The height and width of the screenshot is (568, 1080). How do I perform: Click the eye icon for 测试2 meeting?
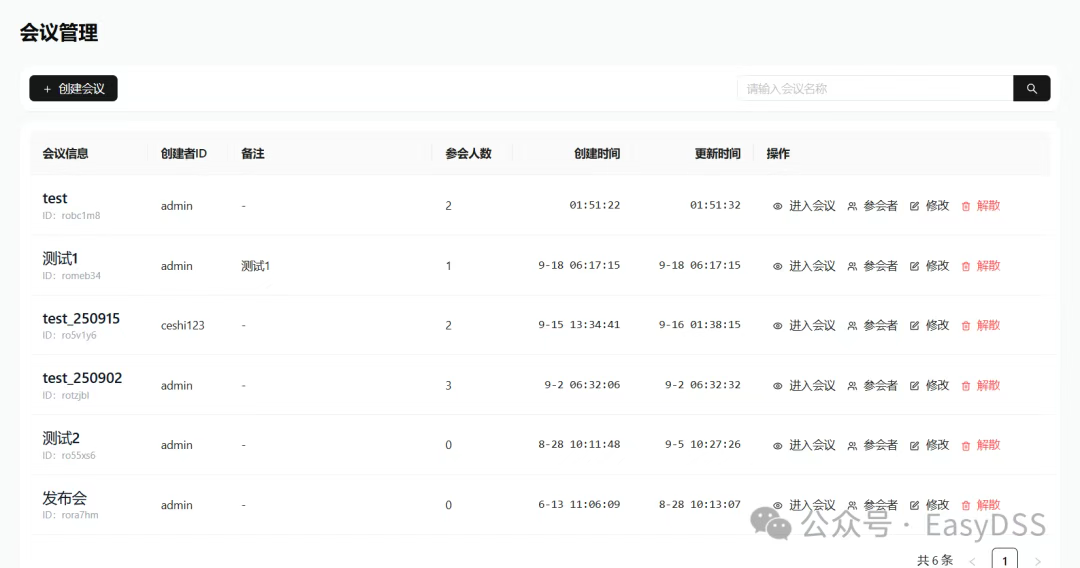point(777,445)
